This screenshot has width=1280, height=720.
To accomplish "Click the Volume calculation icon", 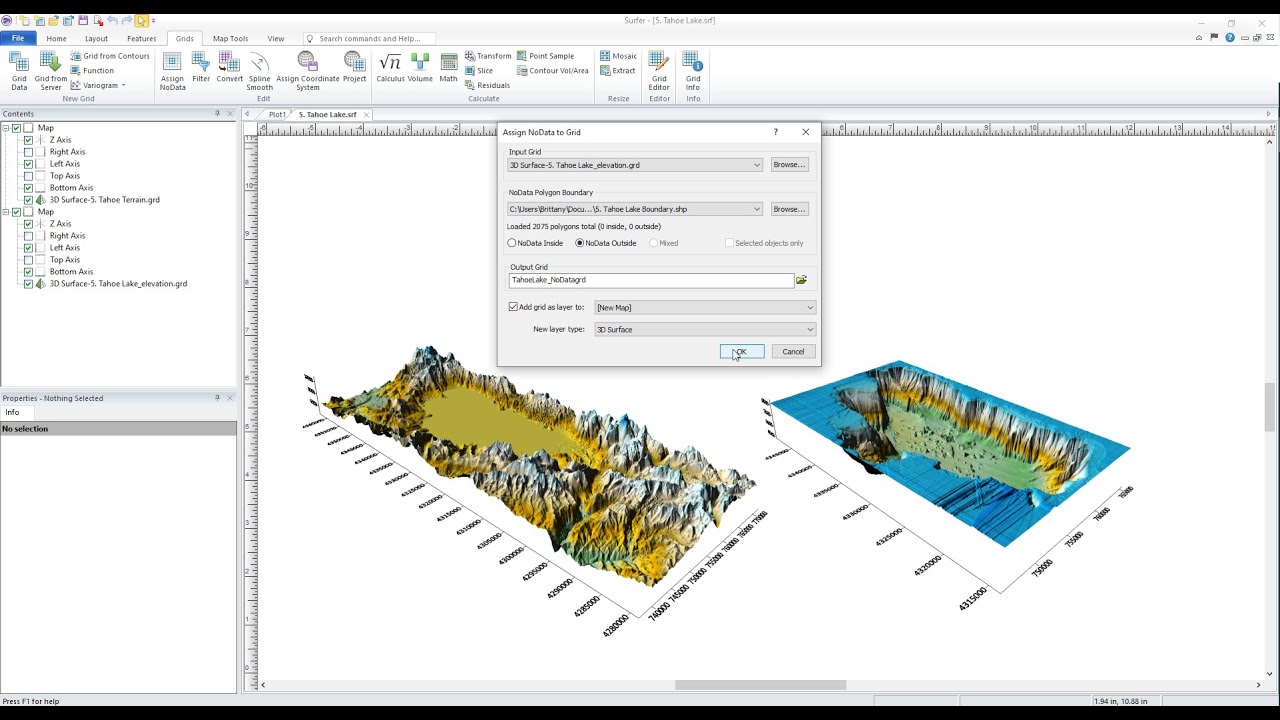I will 420,68.
